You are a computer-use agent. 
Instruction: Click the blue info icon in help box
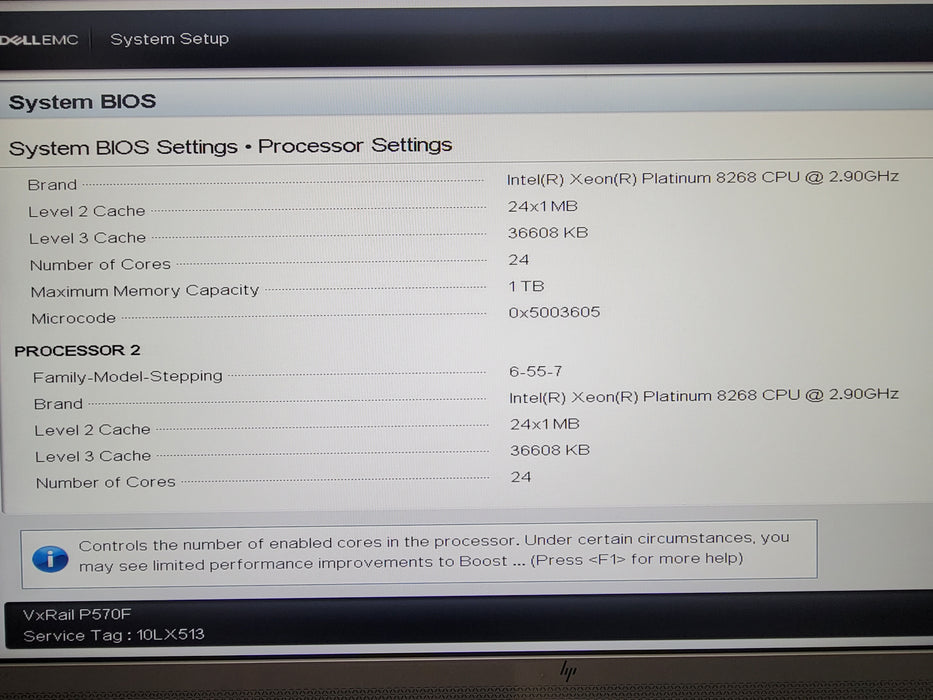[50, 559]
